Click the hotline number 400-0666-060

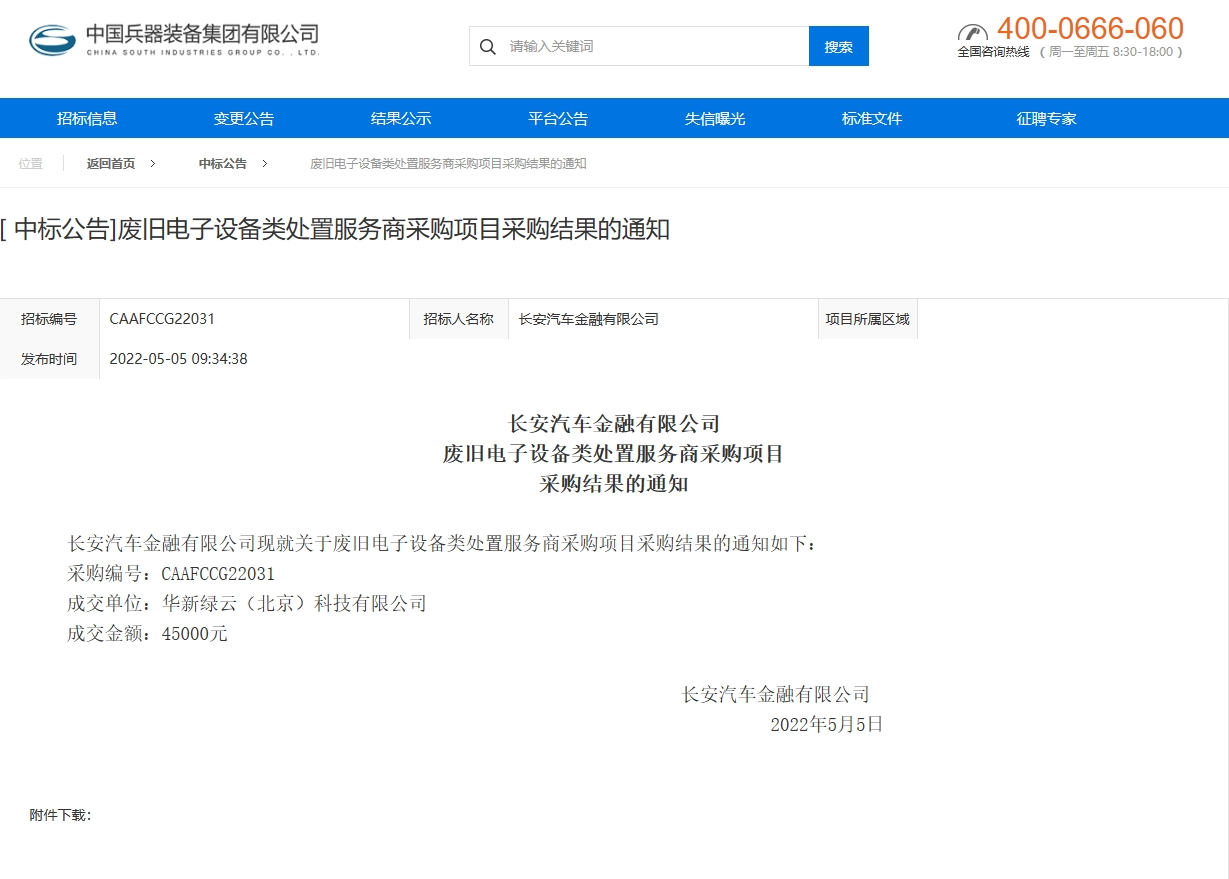(1090, 28)
